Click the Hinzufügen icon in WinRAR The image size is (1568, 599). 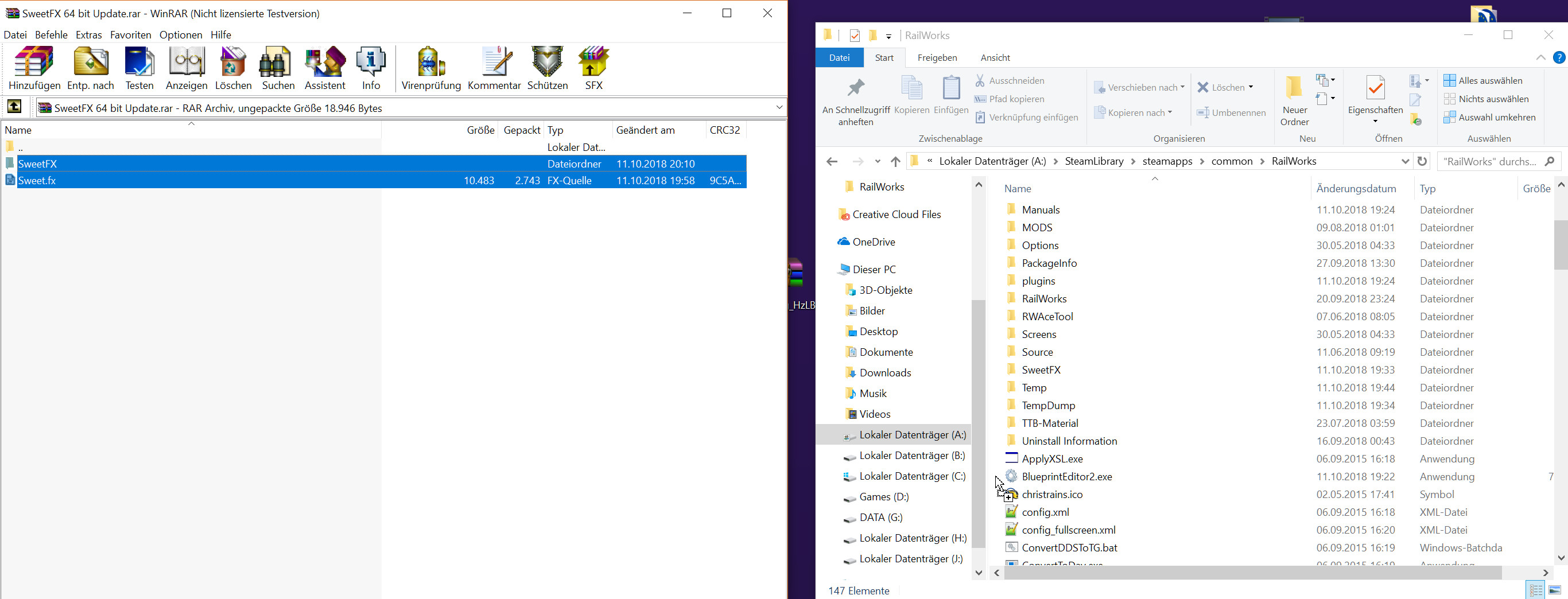34,68
